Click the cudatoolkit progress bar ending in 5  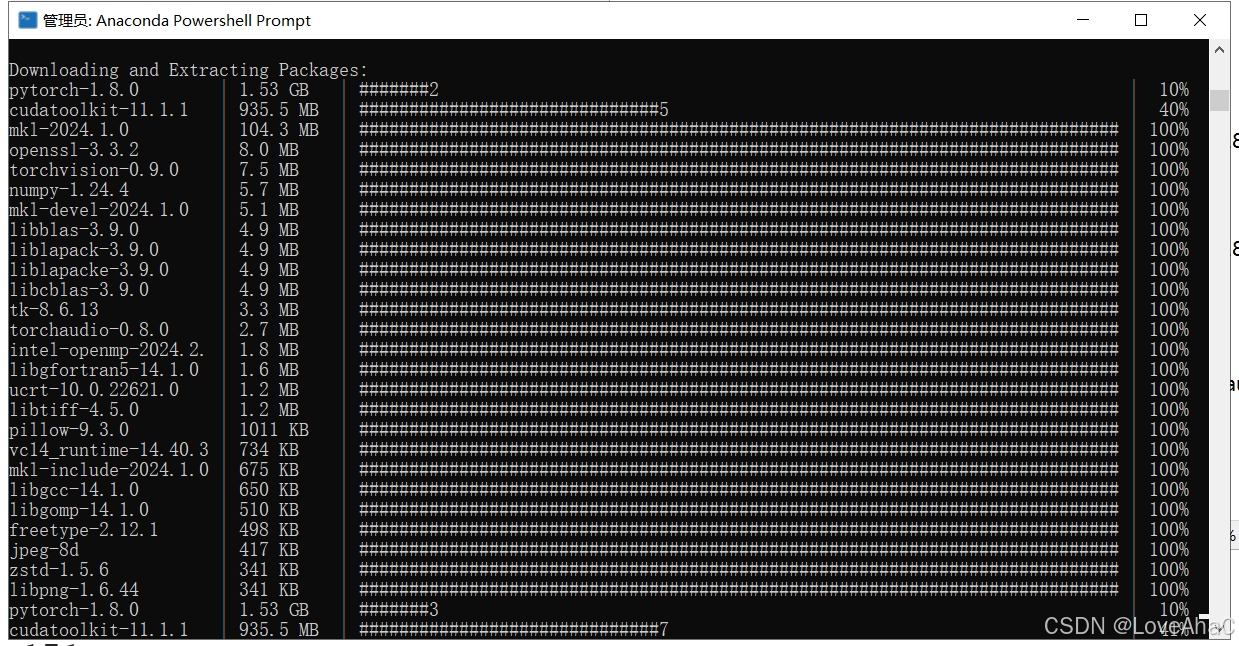pyautogui.click(x=514, y=110)
